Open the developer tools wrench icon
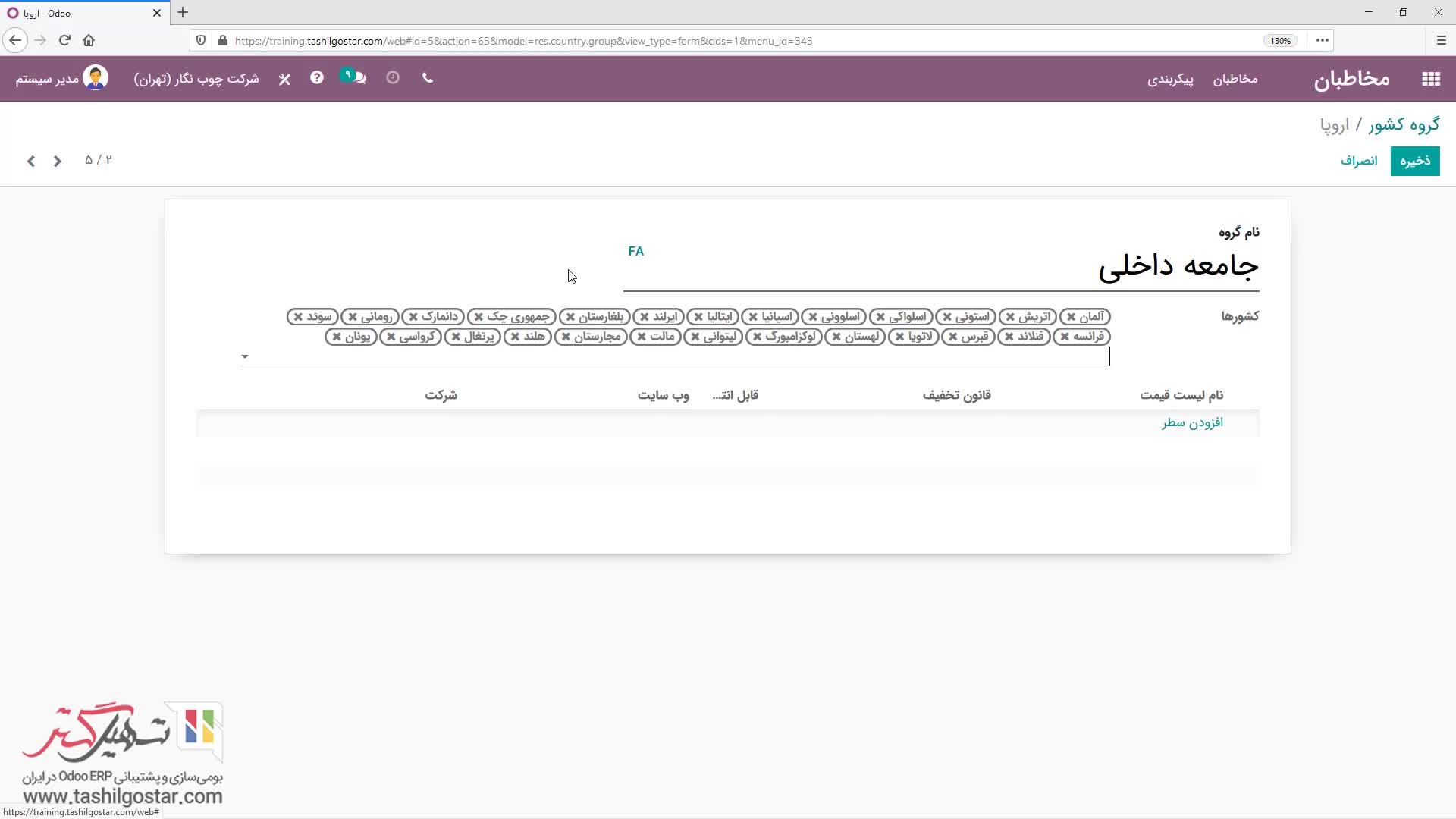This screenshot has height=819, width=1456. tap(284, 79)
